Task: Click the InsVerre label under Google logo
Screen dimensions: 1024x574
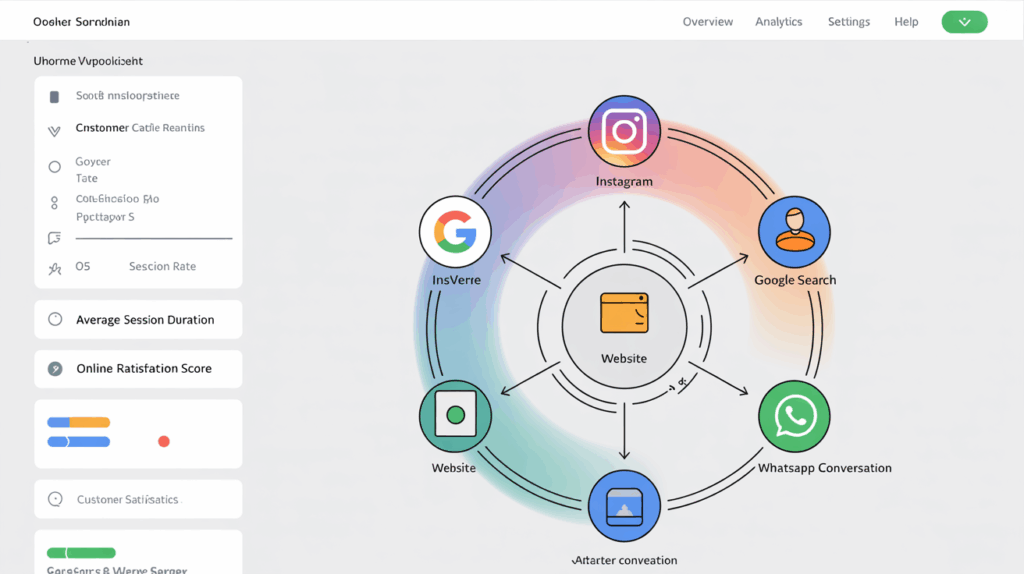Action: click(x=456, y=279)
